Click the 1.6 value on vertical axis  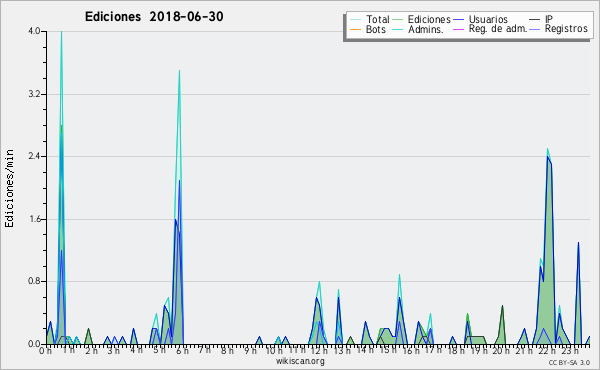pyautogui.click(x=34, y=219)
